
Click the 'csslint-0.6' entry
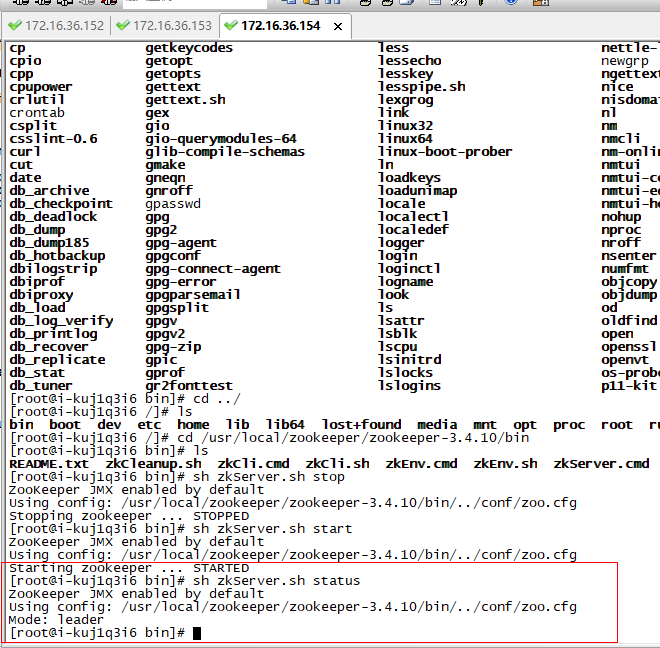point(53,139)
